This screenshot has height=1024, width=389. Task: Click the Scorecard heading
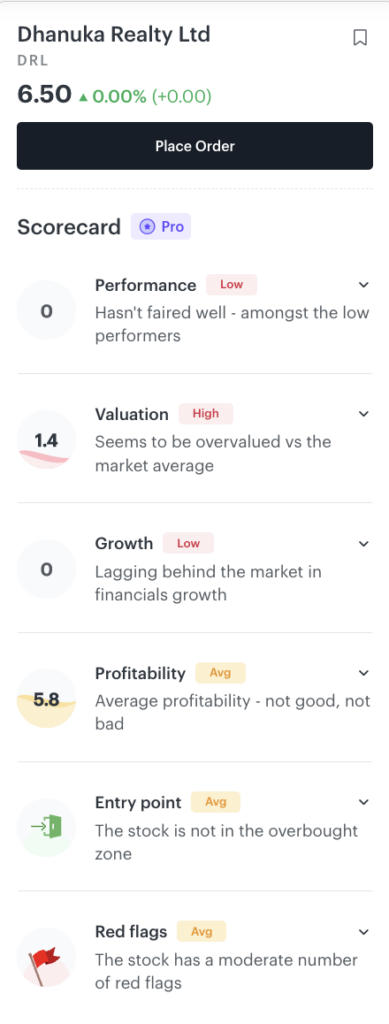click(69, 227)
